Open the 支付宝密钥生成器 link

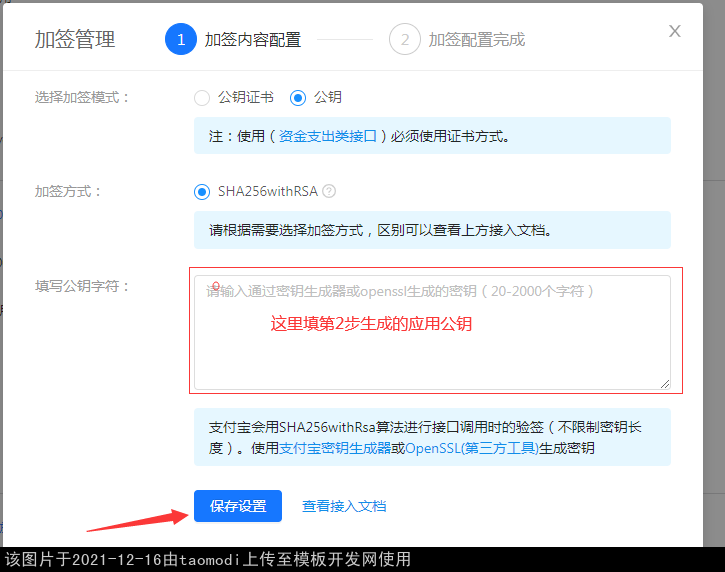[335, 448]
